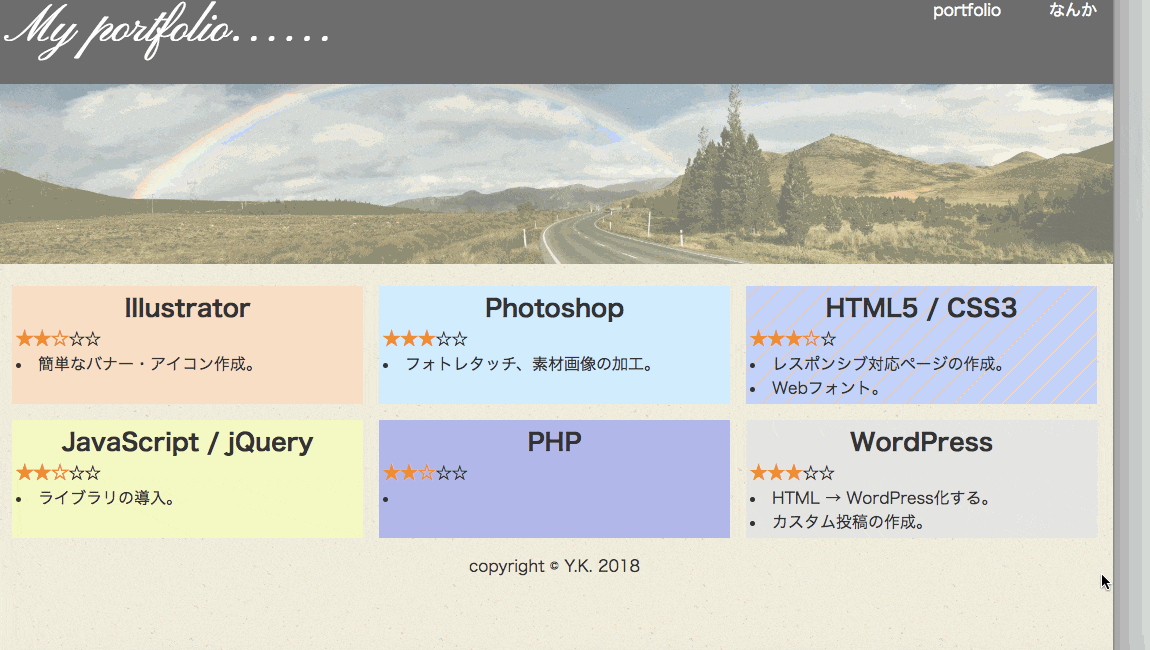Screen dimensions: 1150x650
Task: Open the なんか navigation item
Action: click(1072, 11)
